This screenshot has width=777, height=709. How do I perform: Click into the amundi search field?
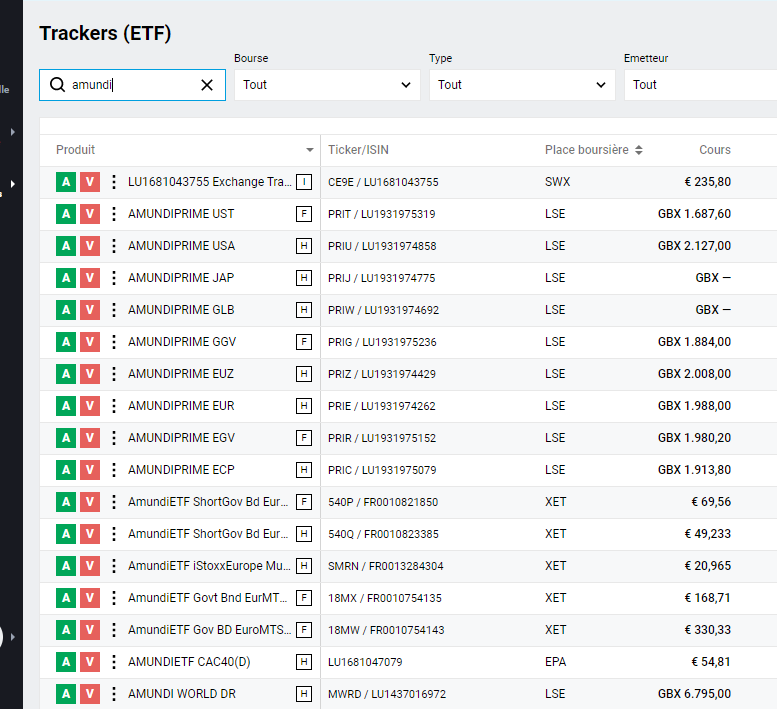coord(132,85)
